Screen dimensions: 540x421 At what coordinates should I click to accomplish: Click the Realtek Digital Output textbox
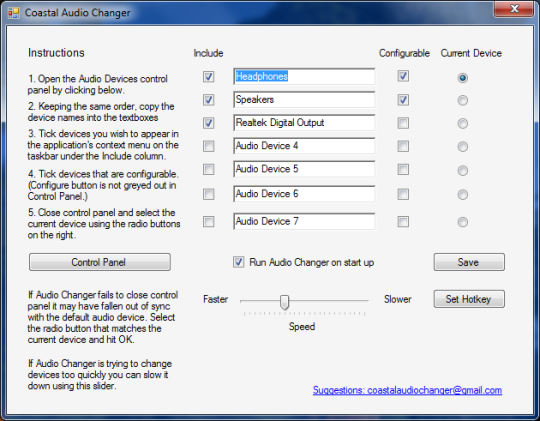(x=304, y=123)
